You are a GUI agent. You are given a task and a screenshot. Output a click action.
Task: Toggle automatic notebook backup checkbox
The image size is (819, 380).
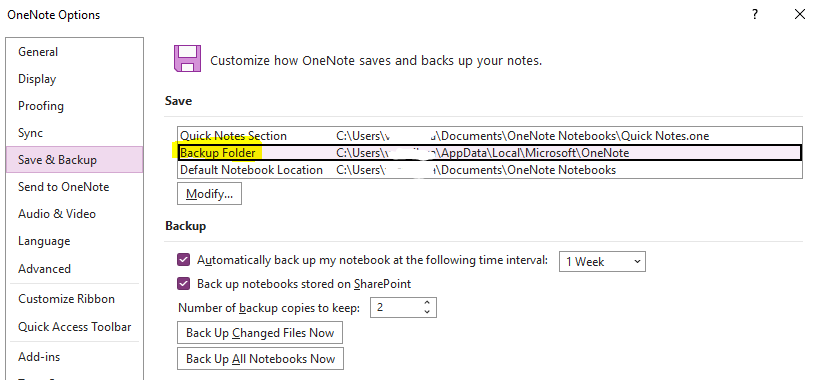coord(184,259)
